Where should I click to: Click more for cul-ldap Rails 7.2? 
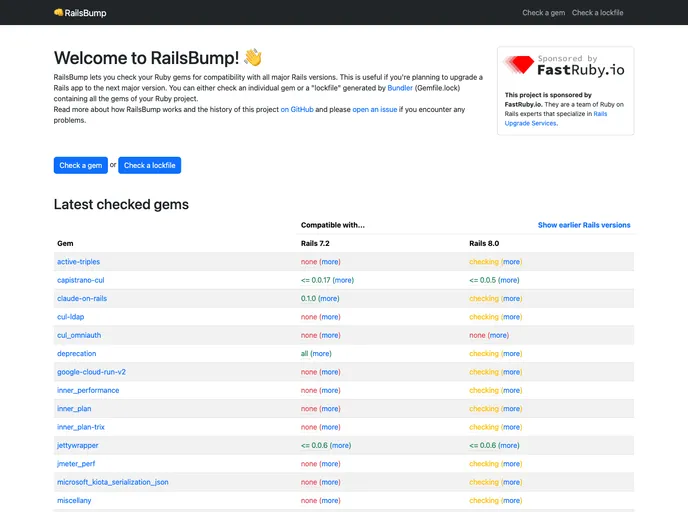point(330,317)
